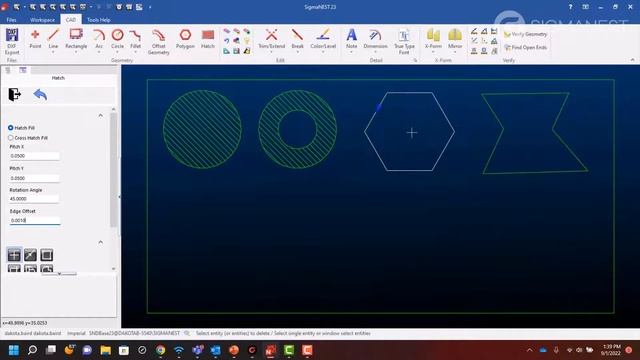Click Find Open Ends button
Screen dimensions: 640x360
pos(525,47)
